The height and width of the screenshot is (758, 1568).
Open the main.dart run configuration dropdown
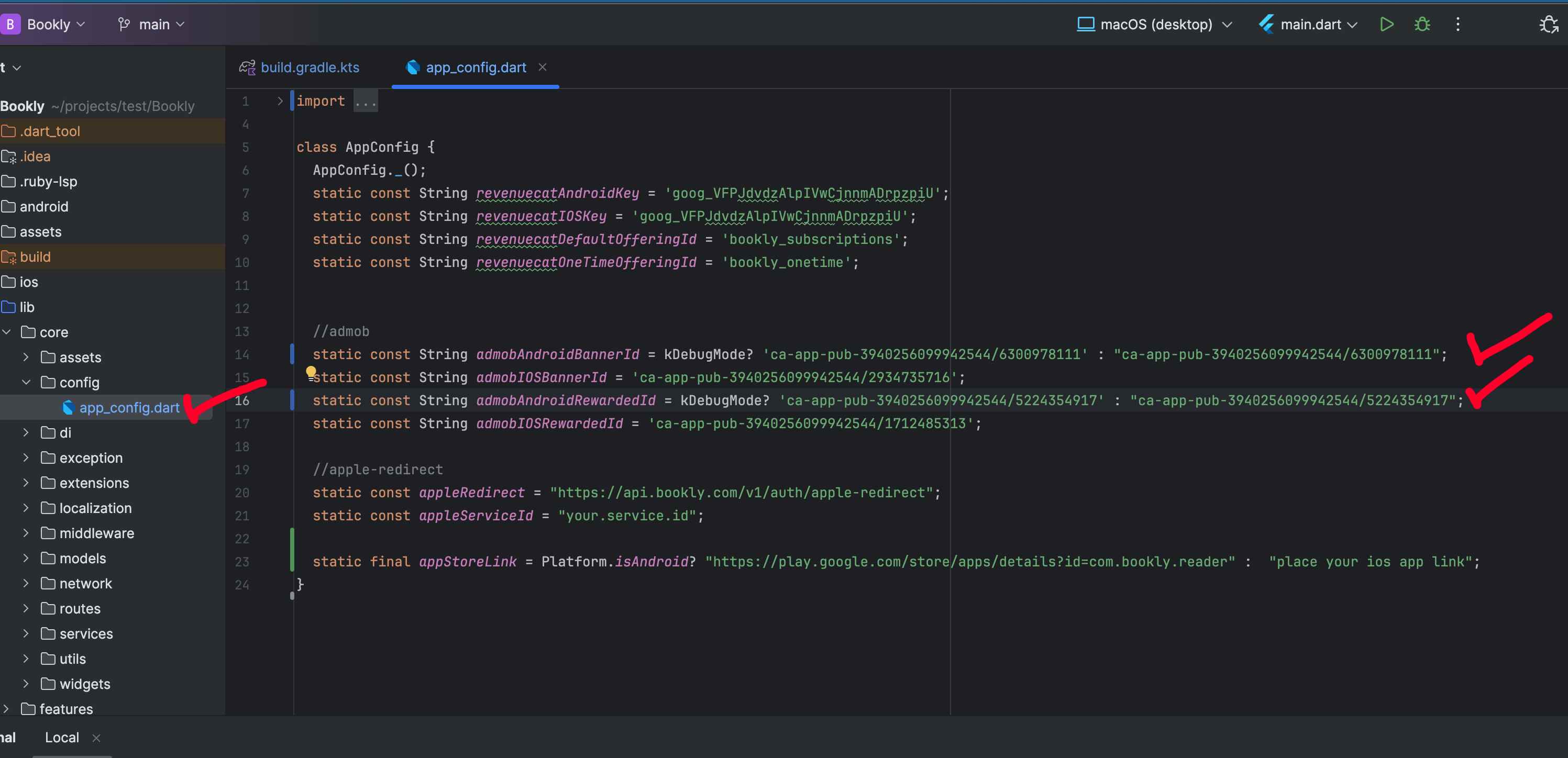coord(1318,24)
